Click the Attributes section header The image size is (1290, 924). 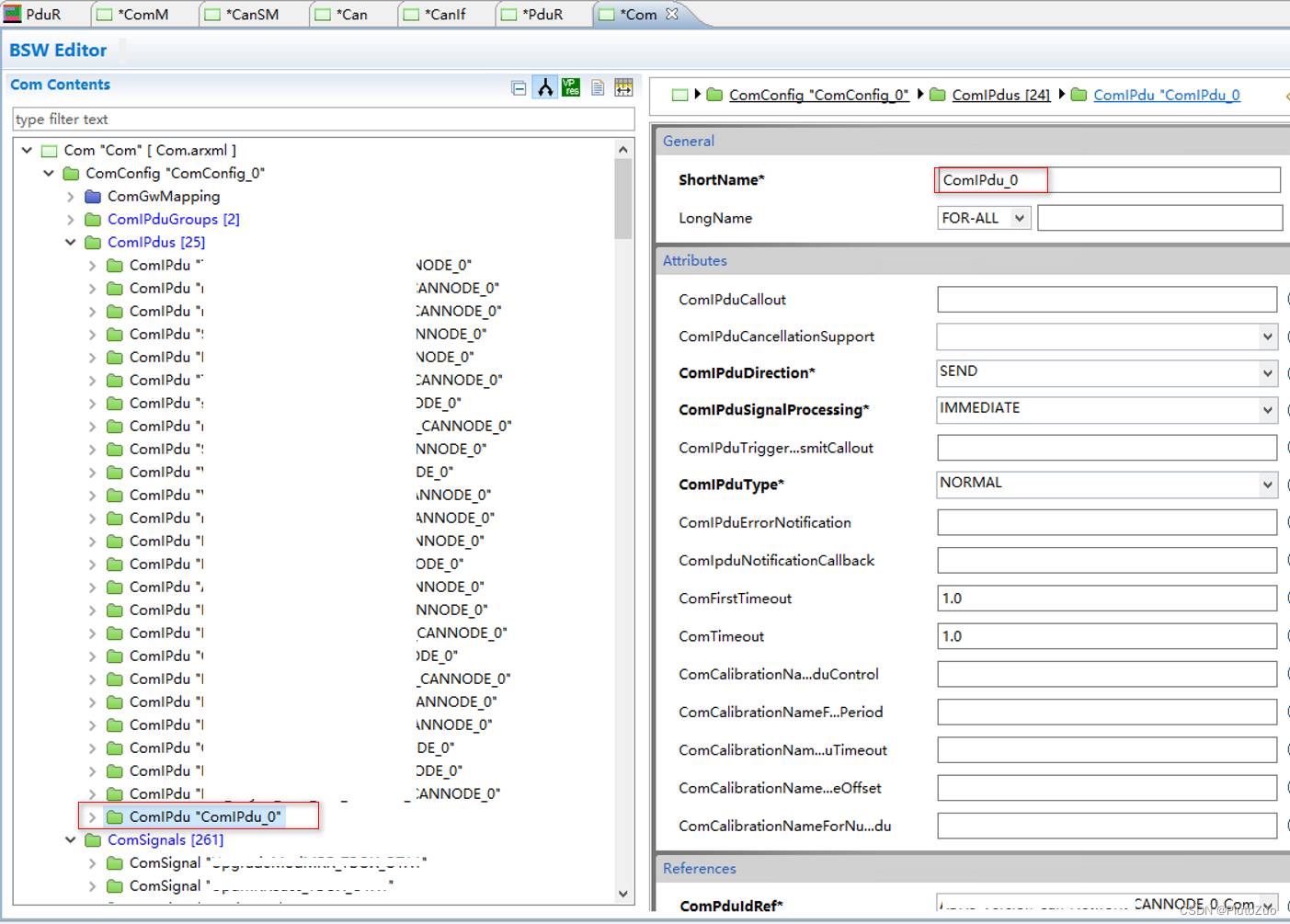click(x=973, y=260)
